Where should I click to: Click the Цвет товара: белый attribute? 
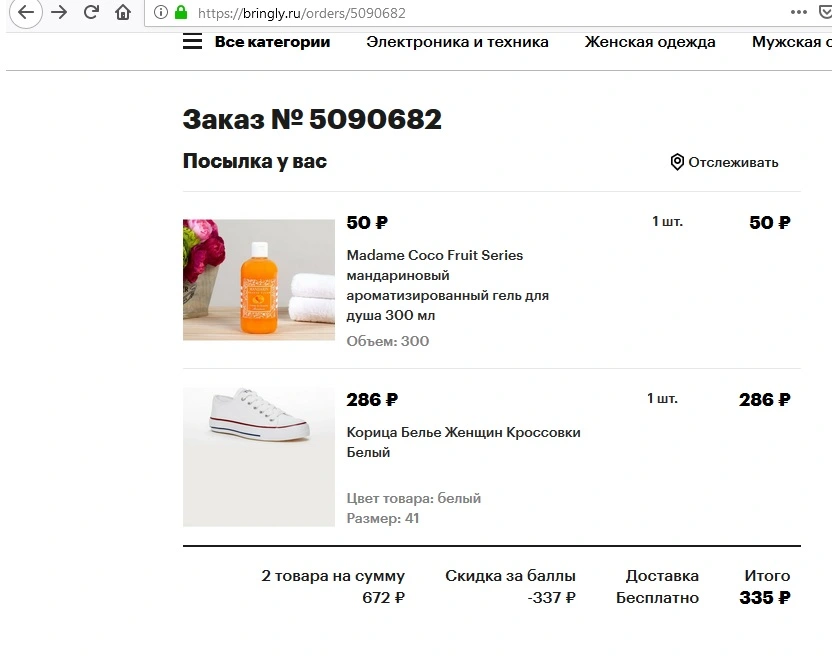click(414, 498)
